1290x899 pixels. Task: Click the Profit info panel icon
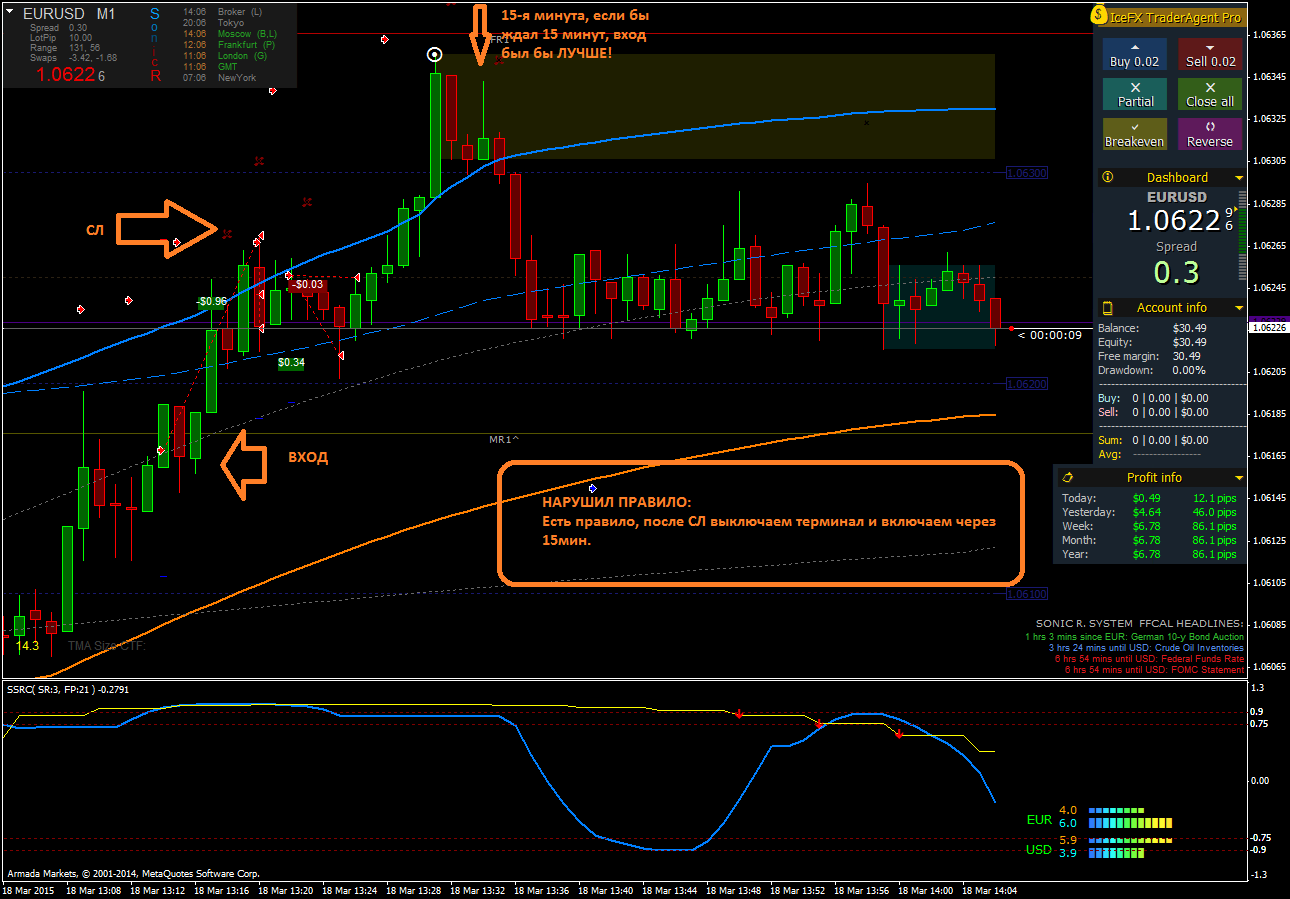tap(1068, 477)
